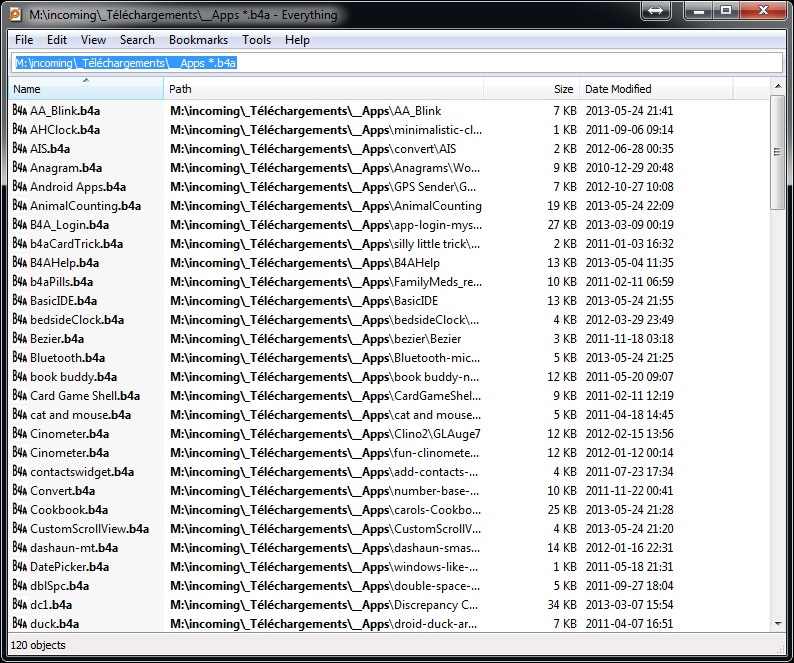Click the scrollbar up arrow
This screenshot has width=794, height=663.
coord(778,87)
